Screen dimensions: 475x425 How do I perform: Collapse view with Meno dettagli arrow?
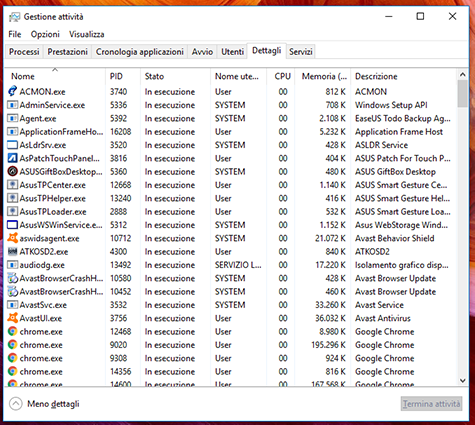pyautogui.click(x=16, y=404)
